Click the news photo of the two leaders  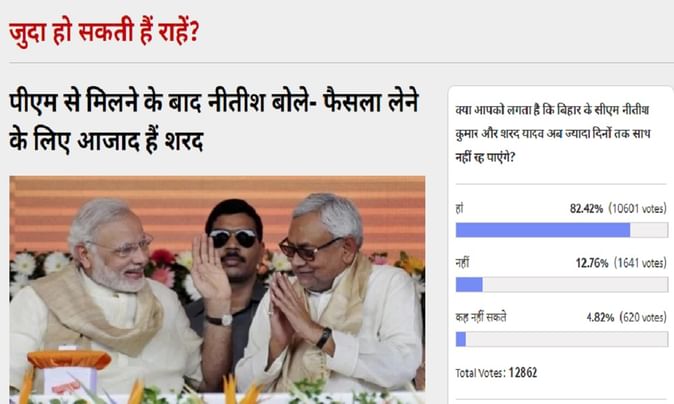(218, 290)
